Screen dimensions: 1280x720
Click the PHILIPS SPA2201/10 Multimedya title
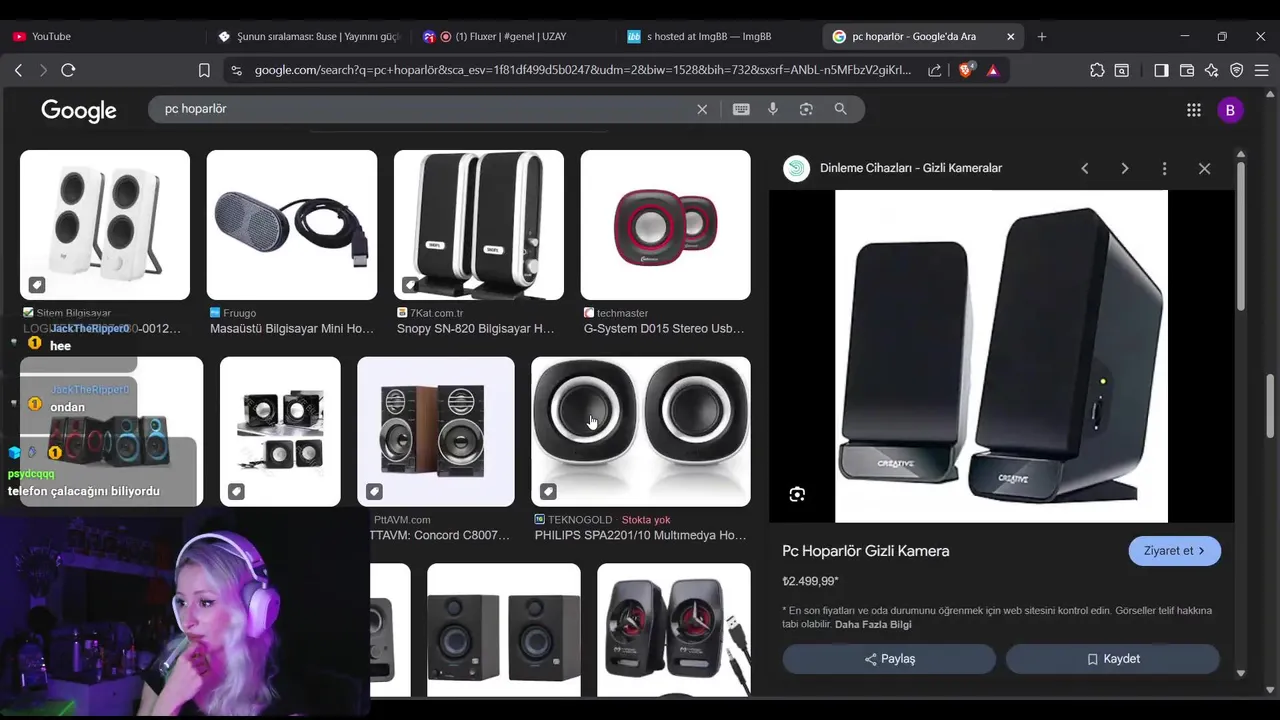pos(640,535)
